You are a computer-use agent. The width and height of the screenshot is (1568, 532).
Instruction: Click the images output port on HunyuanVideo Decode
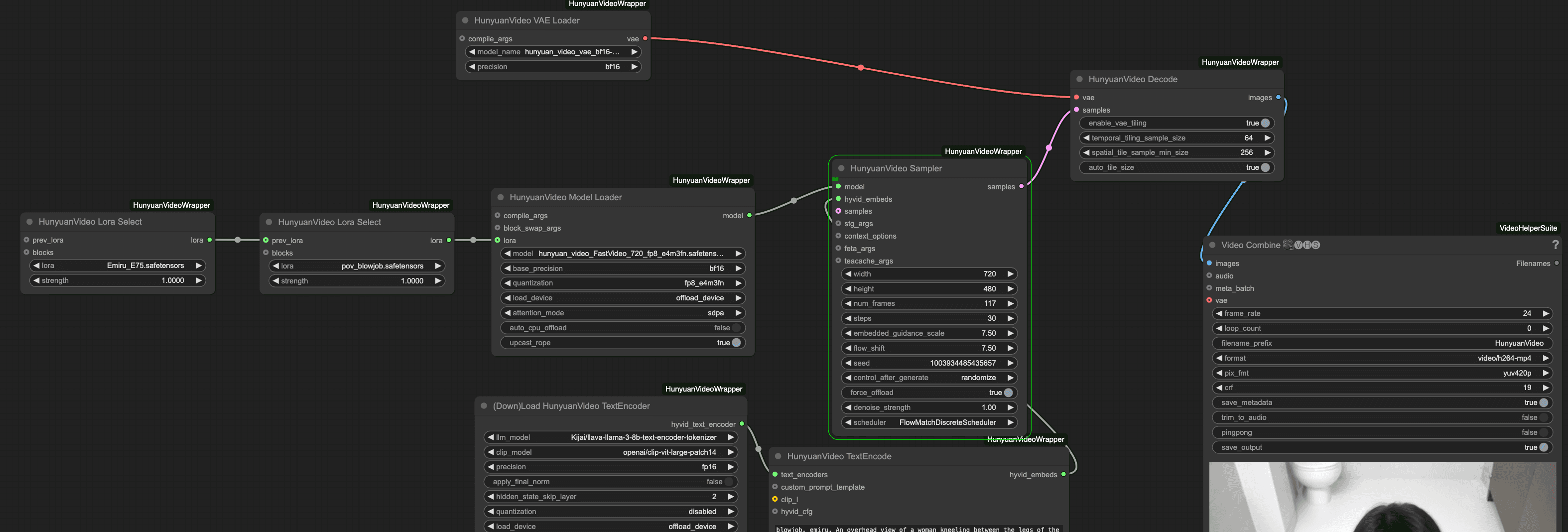[x=1278, y=98]
